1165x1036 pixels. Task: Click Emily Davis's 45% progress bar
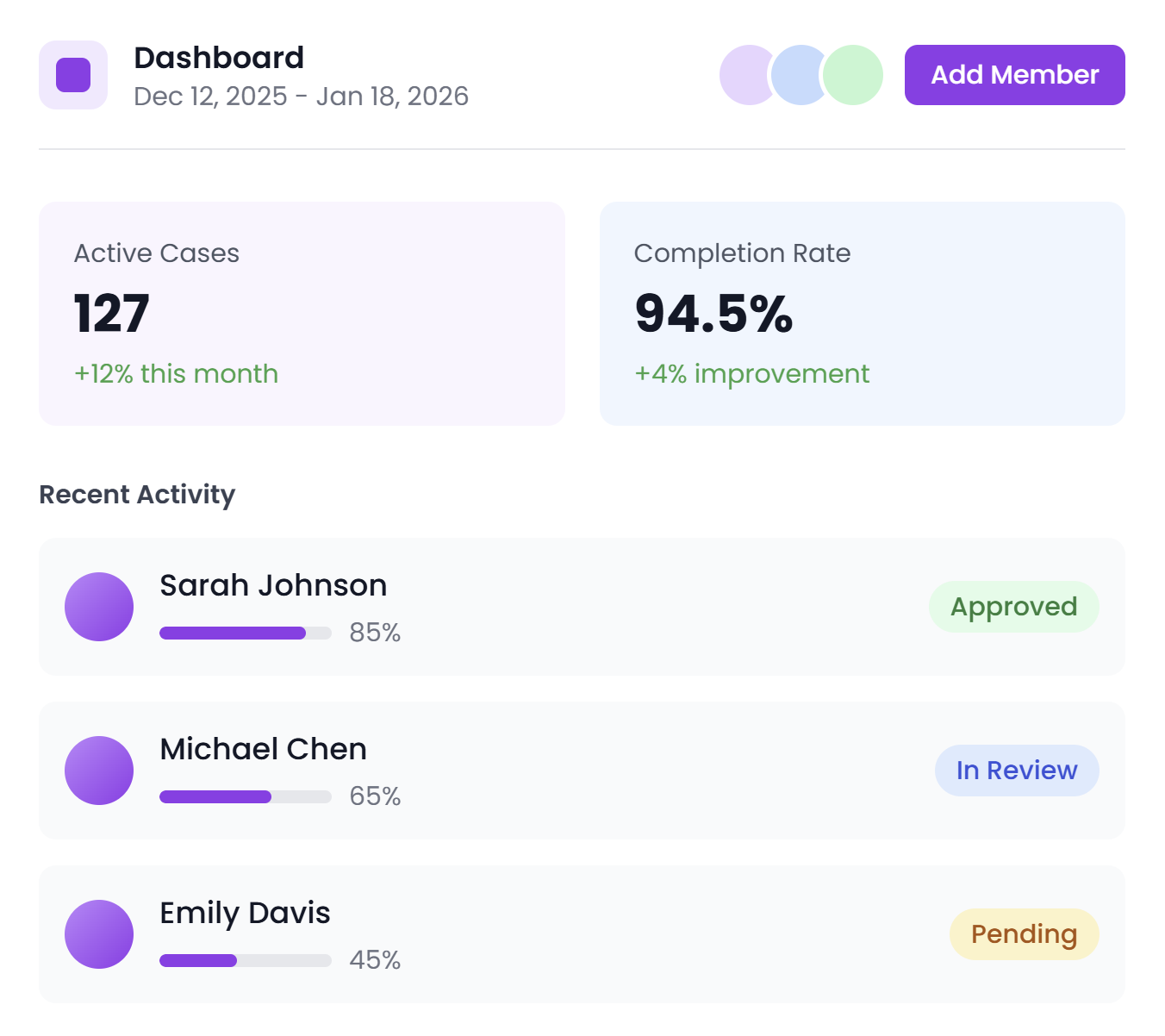[246, 961]
